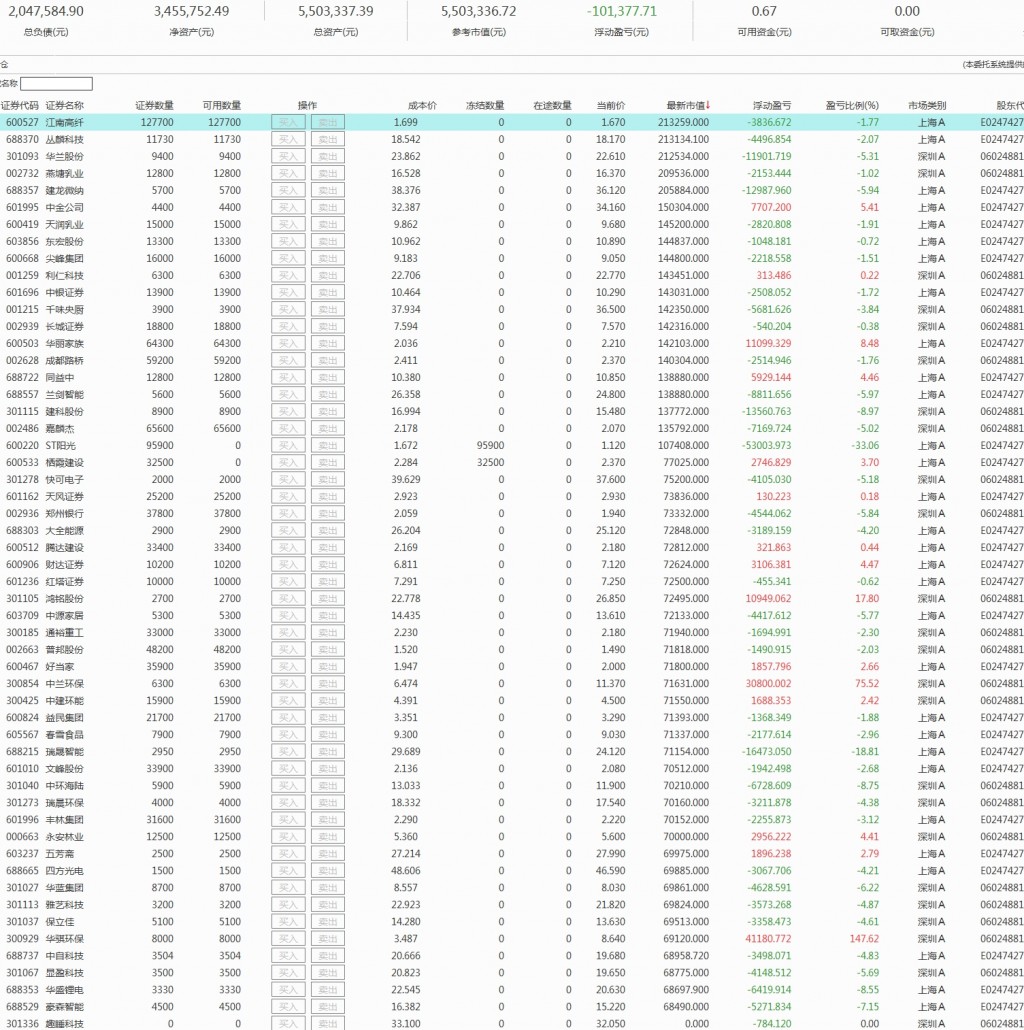1024x1030 pixels.
Task: Click available funds value 0.67
Action: 764,11
